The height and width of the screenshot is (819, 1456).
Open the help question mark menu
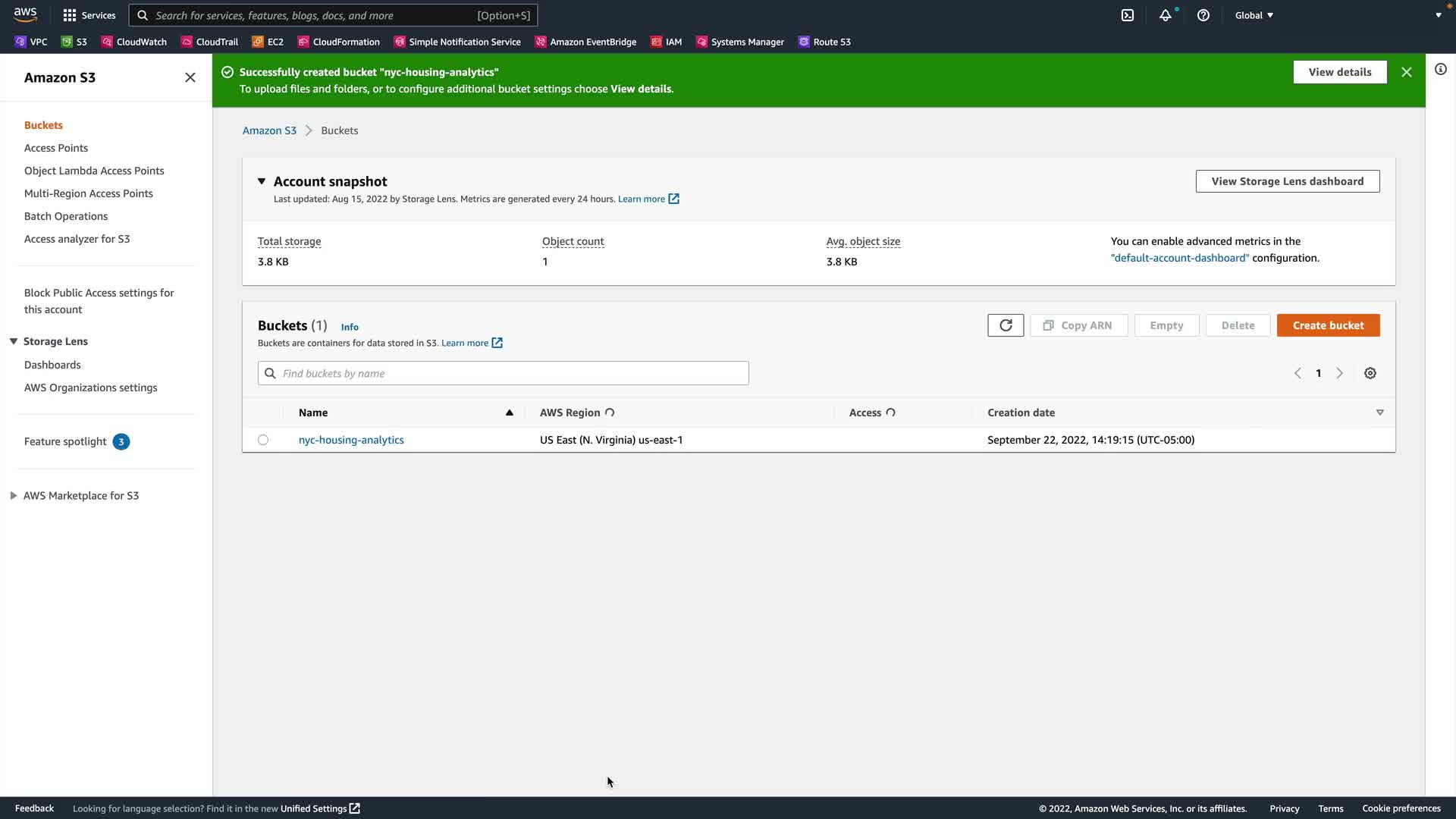pyautogui.click(x=1203, y=15)
